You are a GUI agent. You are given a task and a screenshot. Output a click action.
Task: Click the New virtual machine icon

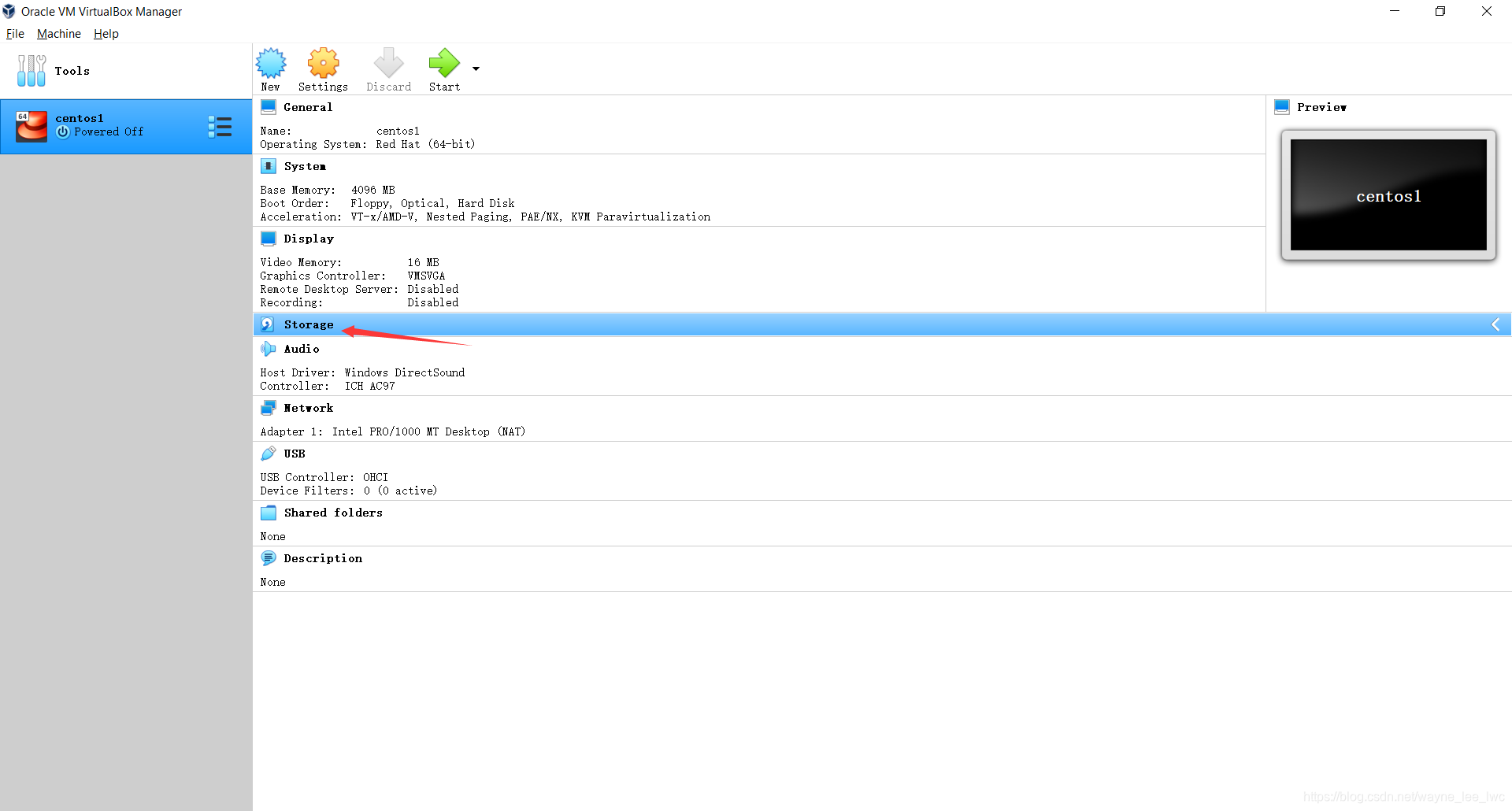tap(271, 63)
